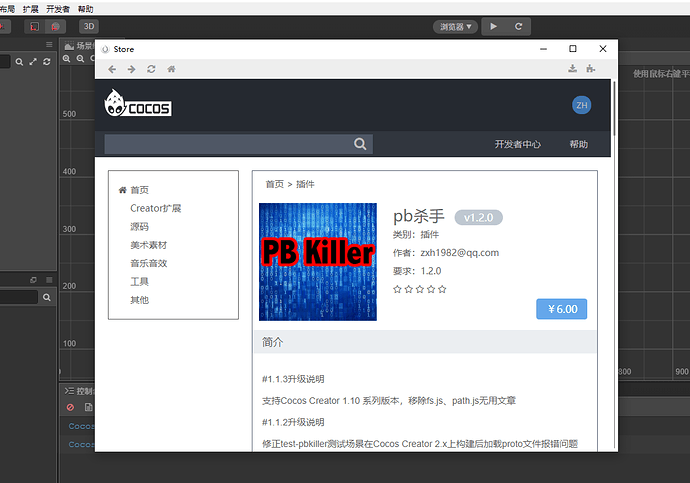Image resolution: width=690 pixels, height=483 pixels.
Task: Select the 场景 editor tab
Action: pos(79,46)
